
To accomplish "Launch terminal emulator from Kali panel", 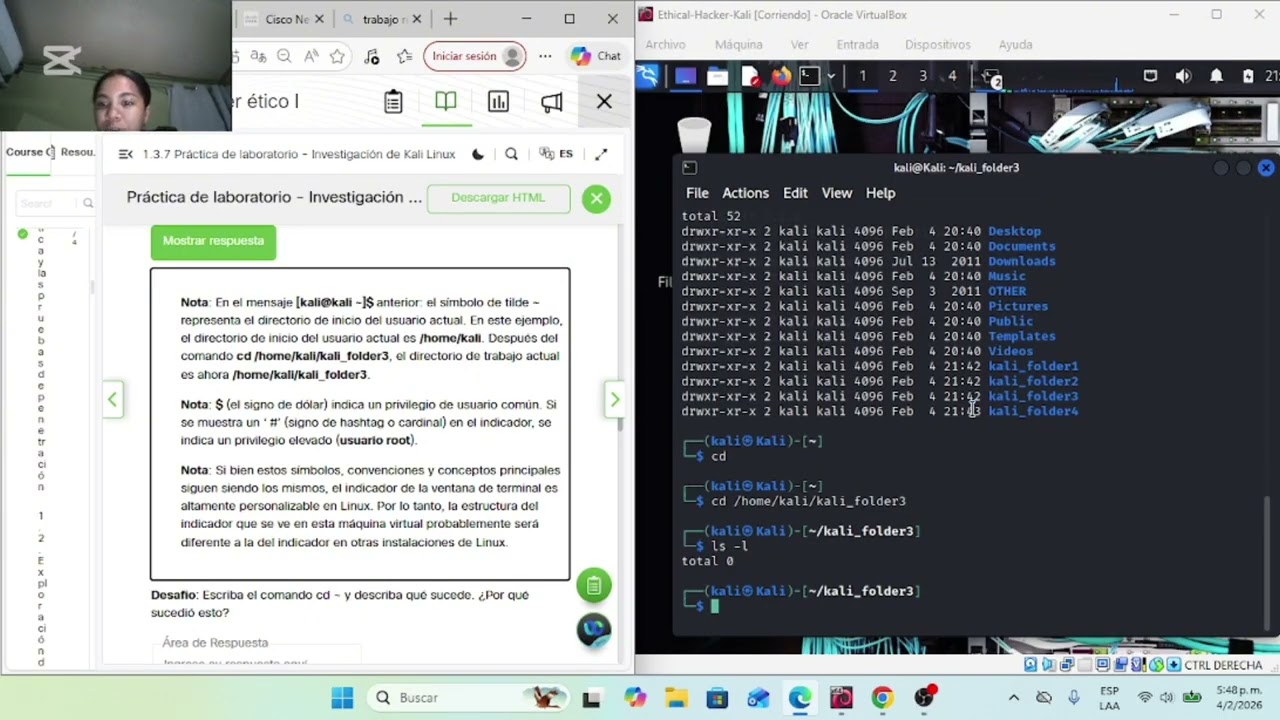I will click(809, 76).
